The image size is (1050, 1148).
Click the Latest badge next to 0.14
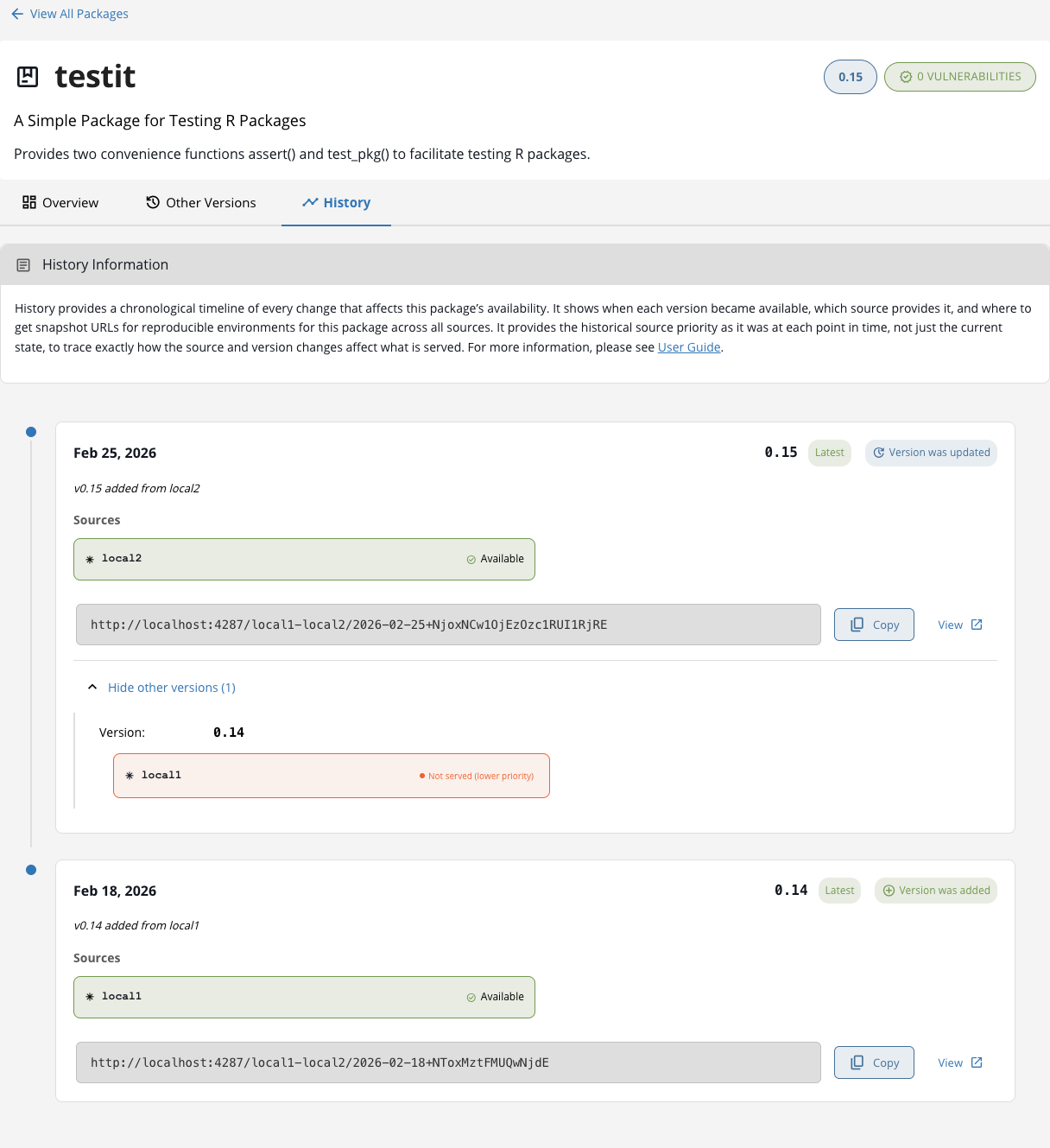(839, 891)
